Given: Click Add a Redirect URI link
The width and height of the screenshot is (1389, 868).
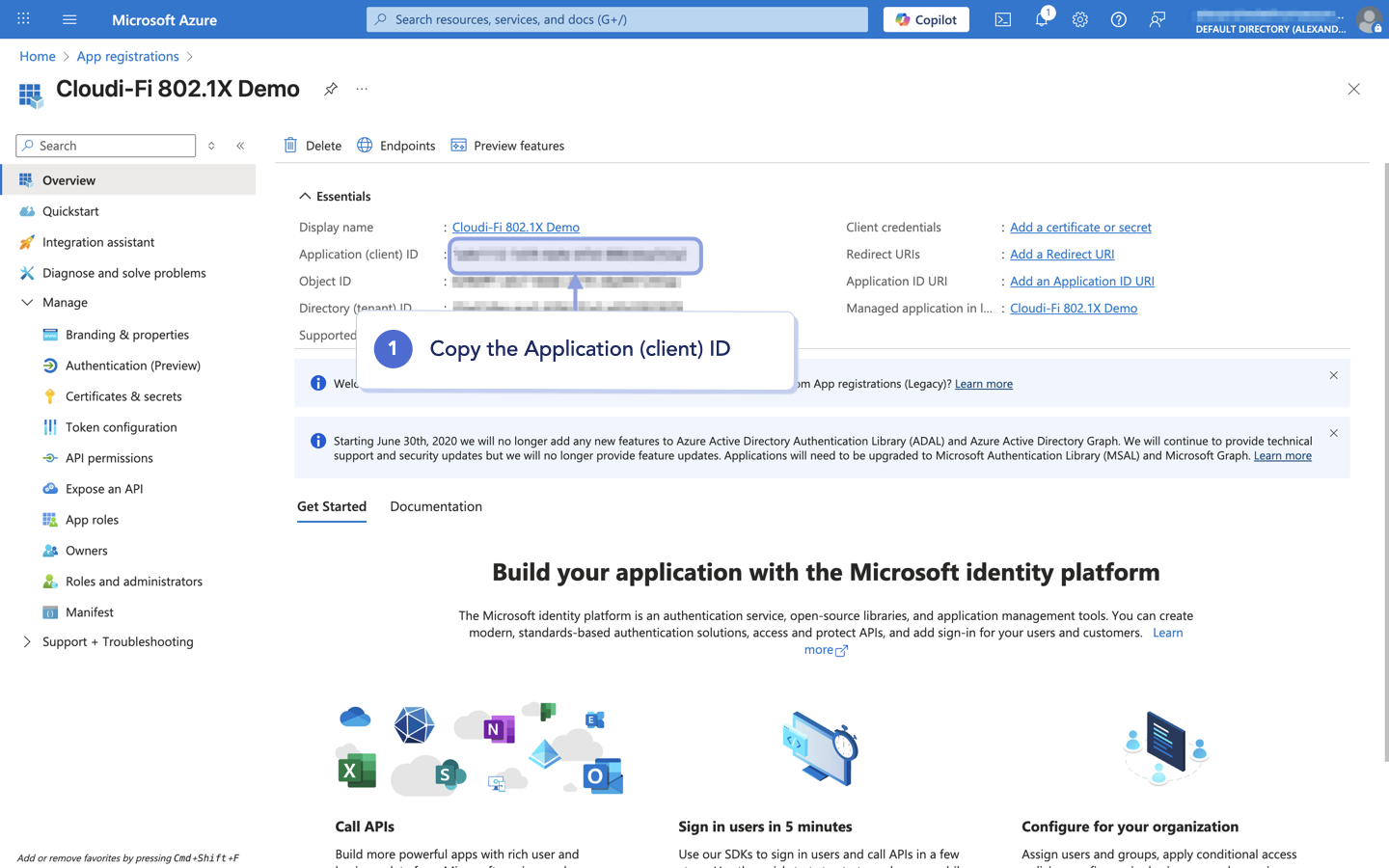Looking at the screenshot, I should coord(1062,255).
